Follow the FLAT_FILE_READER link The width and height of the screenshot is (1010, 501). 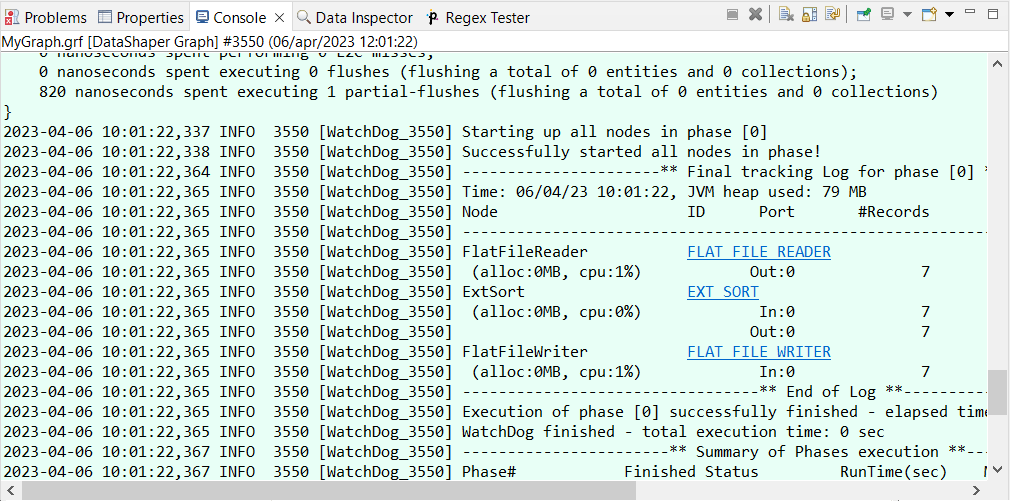[759, 252]
